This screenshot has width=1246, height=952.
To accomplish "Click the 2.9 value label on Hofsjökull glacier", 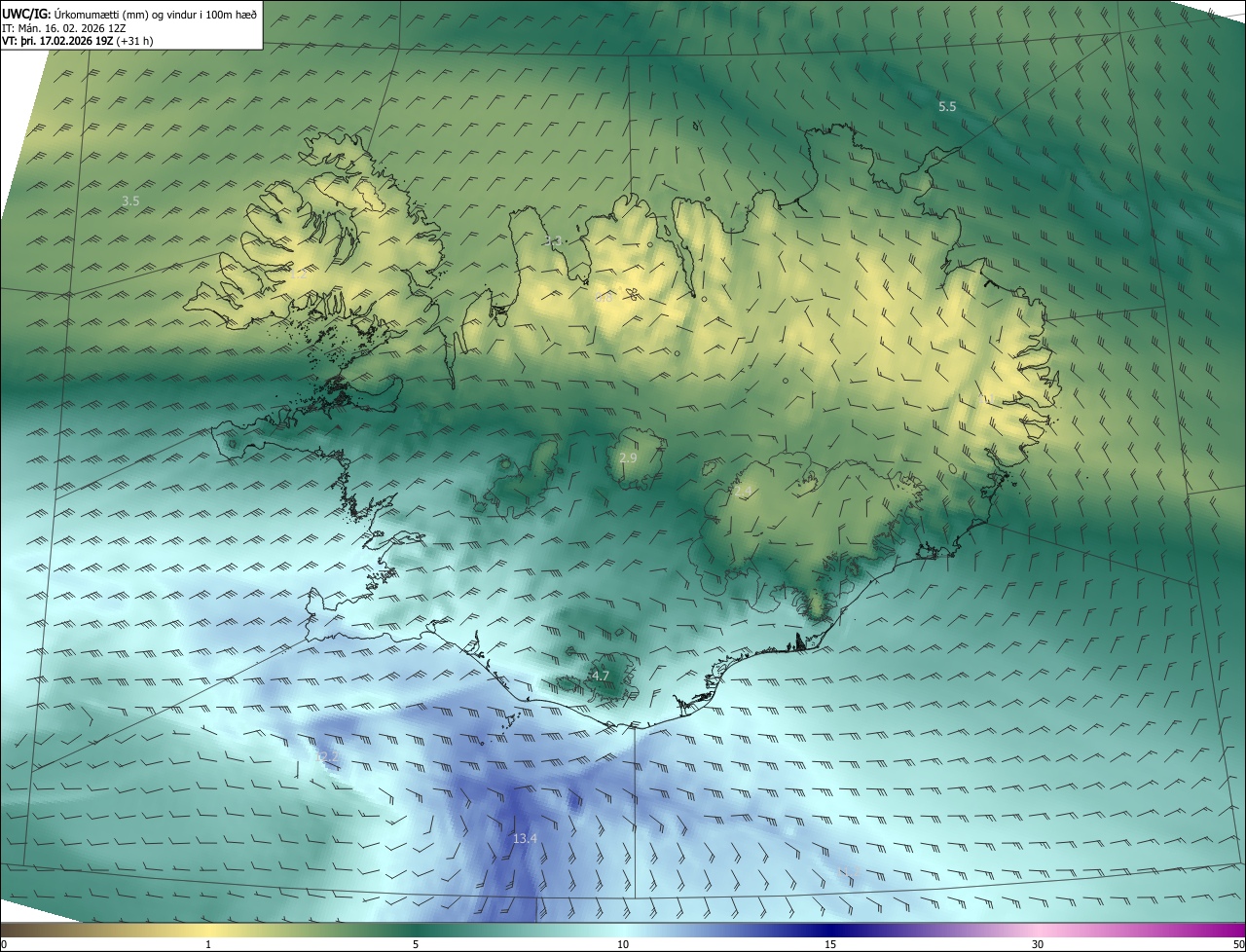I will point(628,458).
